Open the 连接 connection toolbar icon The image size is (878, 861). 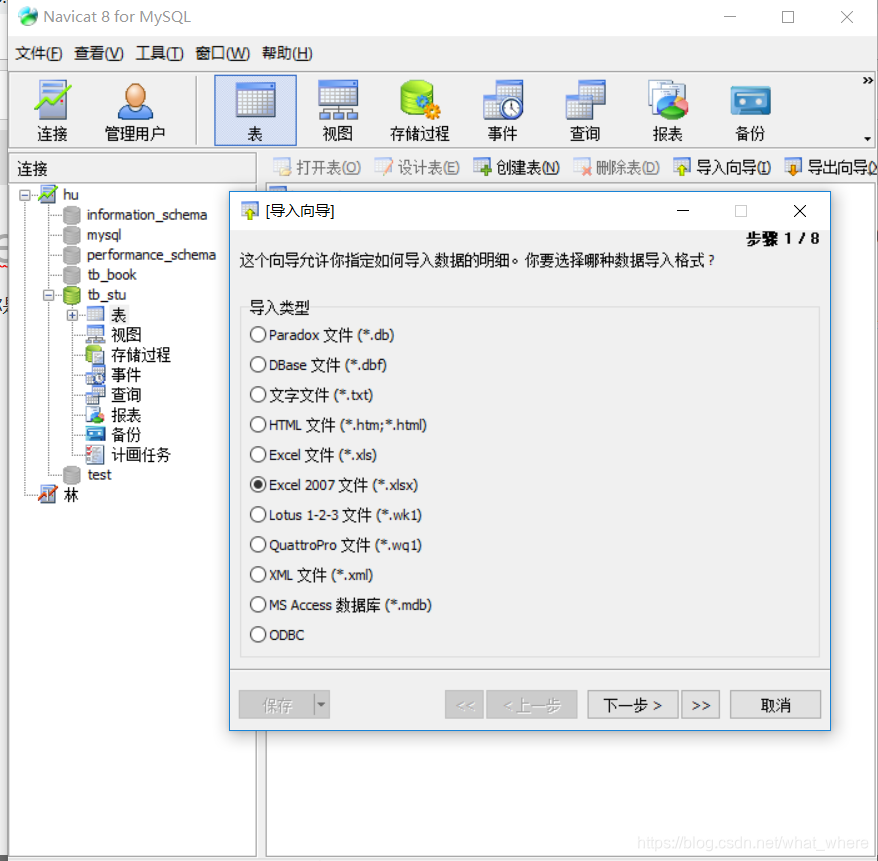pos(52,111)
